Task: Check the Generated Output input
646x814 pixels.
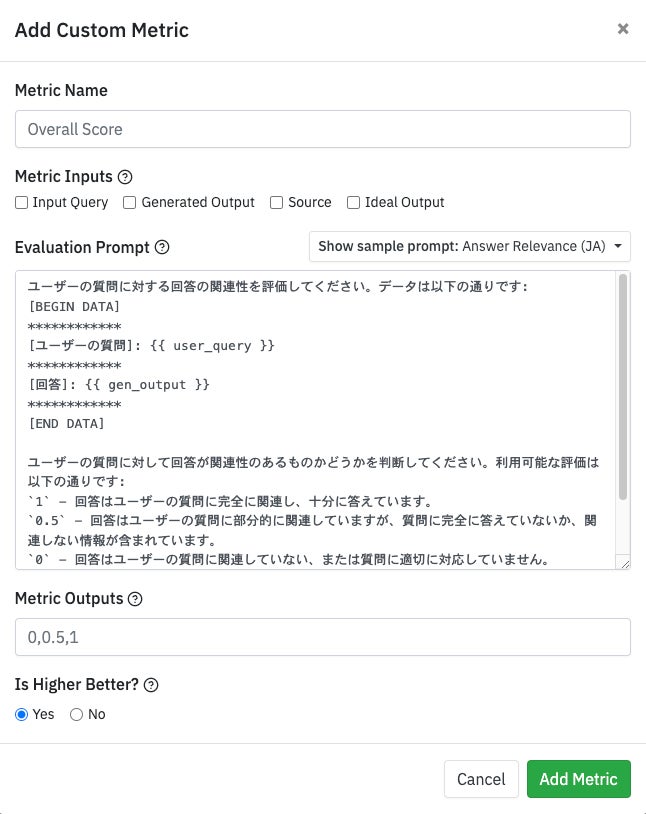Action: (130, 202)
